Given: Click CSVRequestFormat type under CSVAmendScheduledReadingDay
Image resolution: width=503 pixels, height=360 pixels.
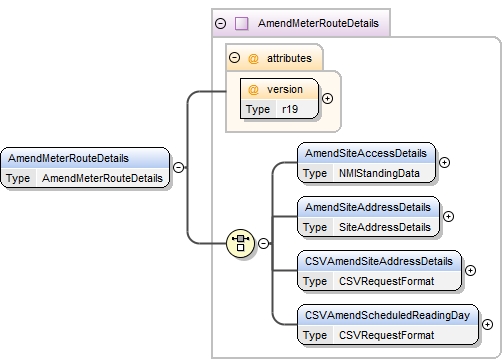Looking at the screenshot, I should pos(386,335).
